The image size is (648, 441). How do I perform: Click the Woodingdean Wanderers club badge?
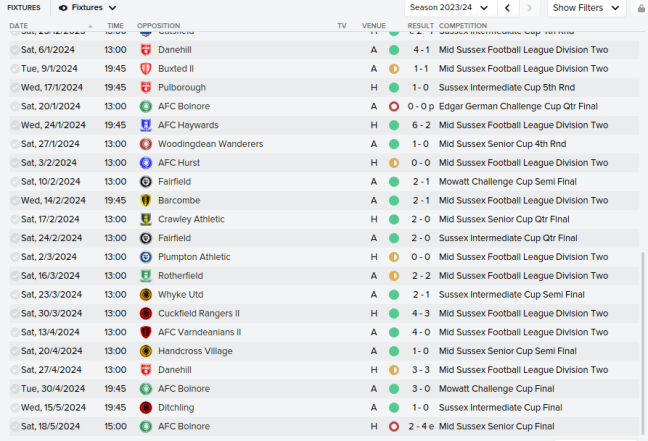[146, 144]
